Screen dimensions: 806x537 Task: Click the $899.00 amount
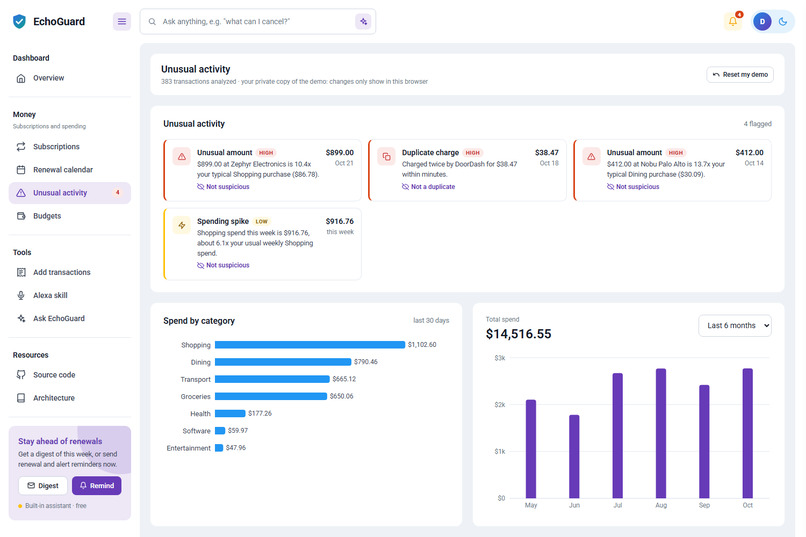click(340, 153)
